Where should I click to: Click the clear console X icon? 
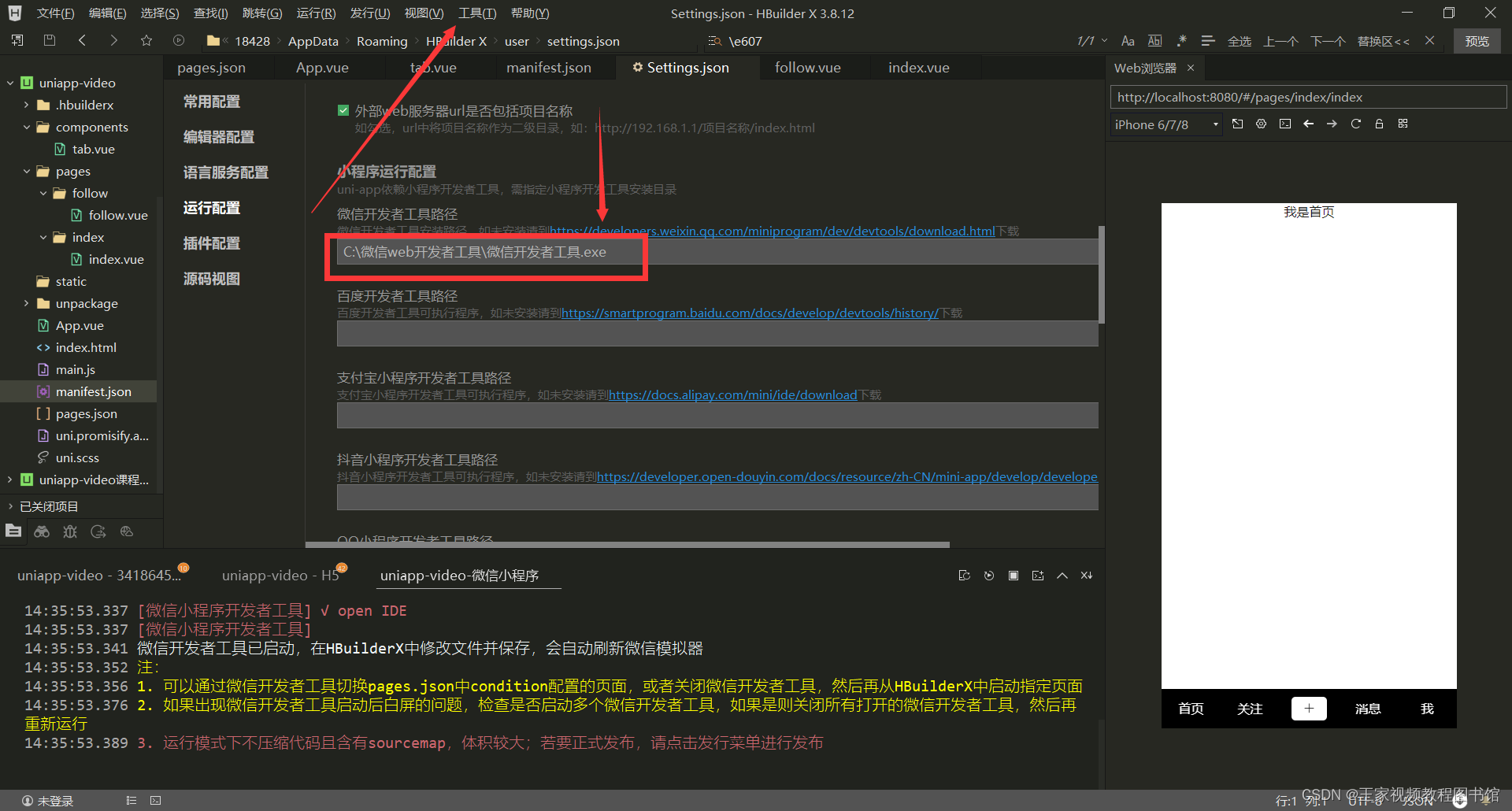(x=1087, y=576)
